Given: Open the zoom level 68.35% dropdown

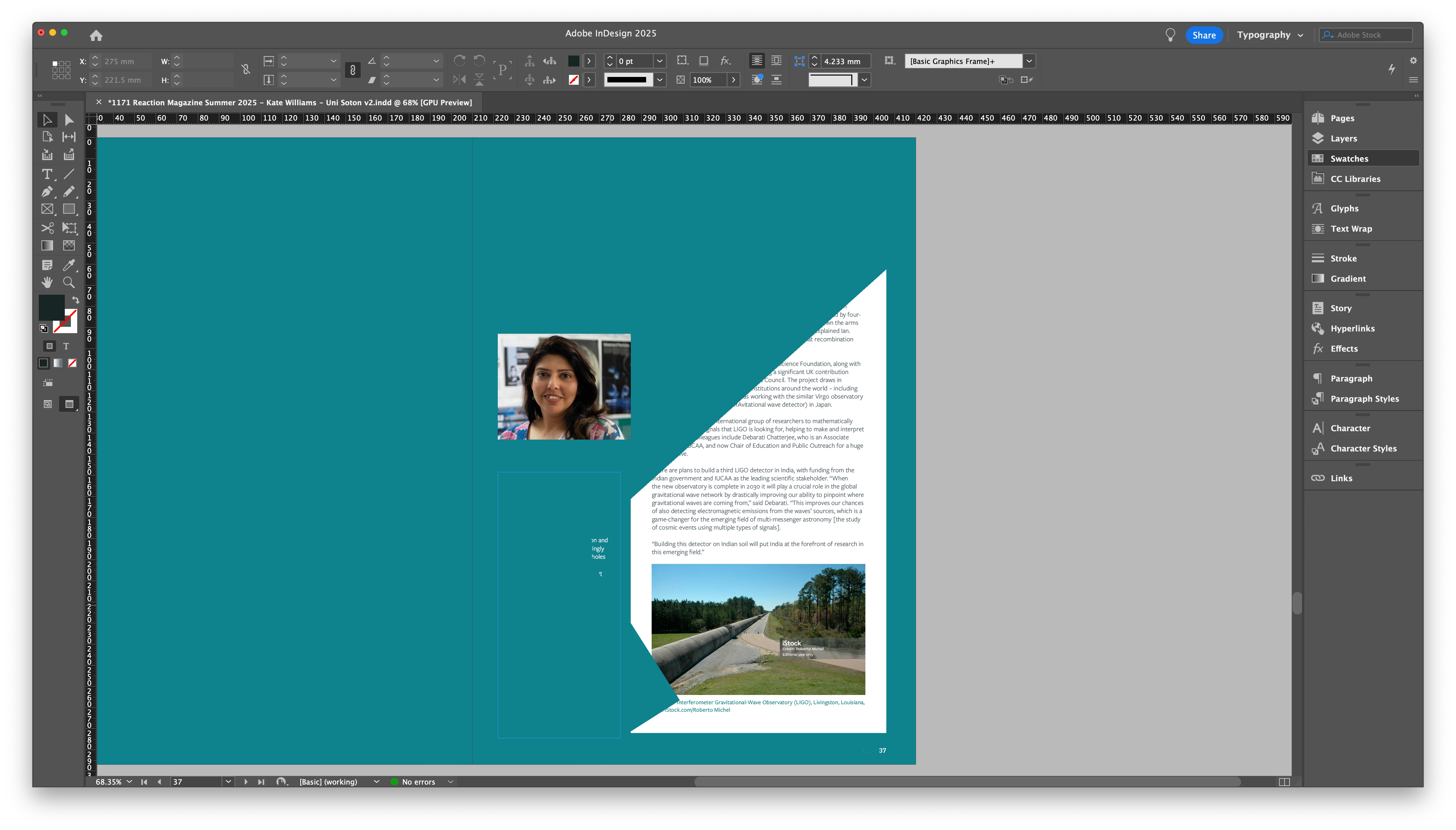Looking at the screenshot, I should click(129, 781).
